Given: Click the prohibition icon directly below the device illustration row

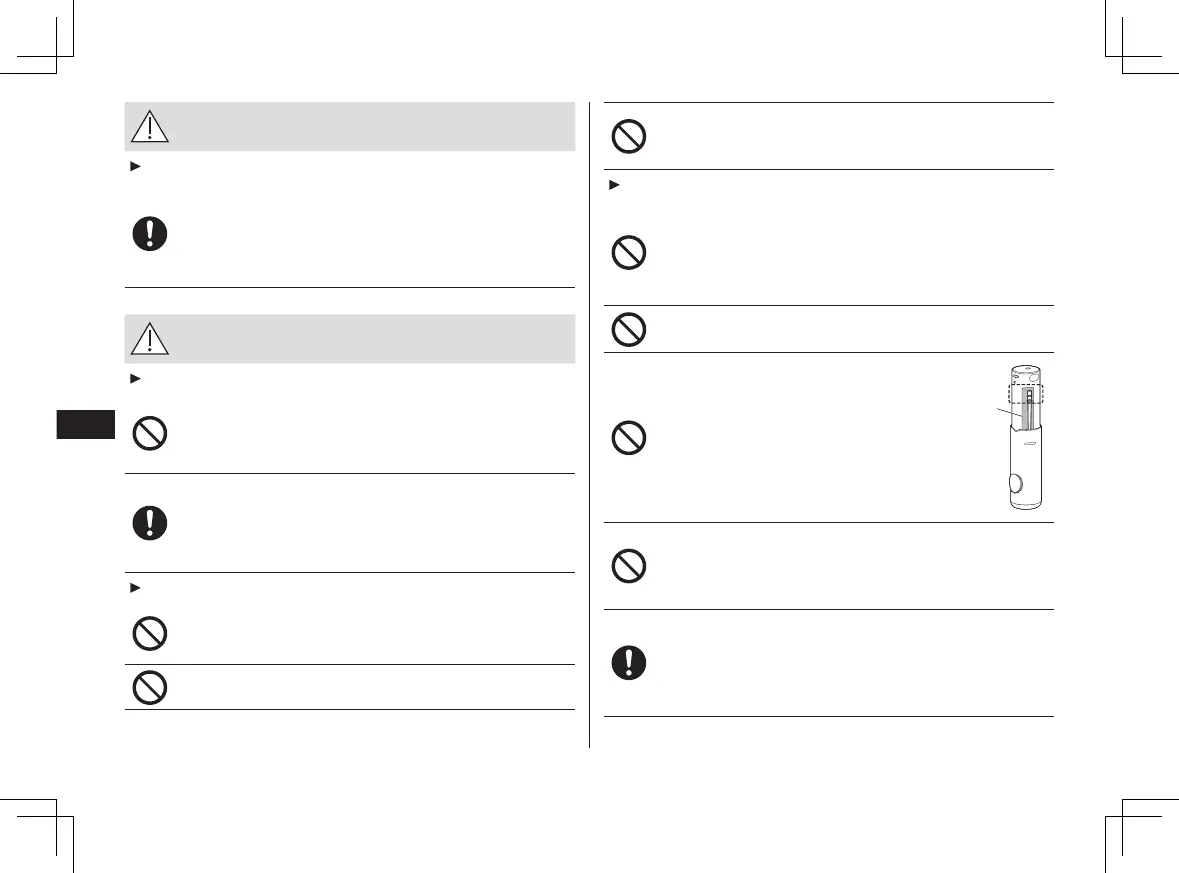Looking at the screenshot, I should coord(629,565).
